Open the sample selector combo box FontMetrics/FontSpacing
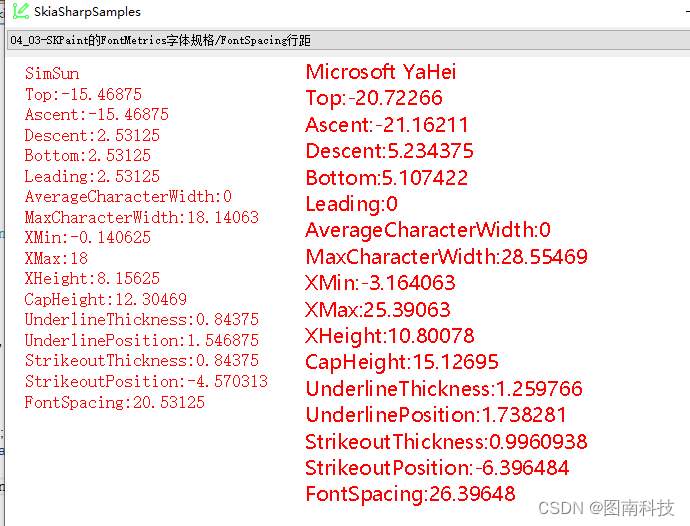 click(348, 40)
